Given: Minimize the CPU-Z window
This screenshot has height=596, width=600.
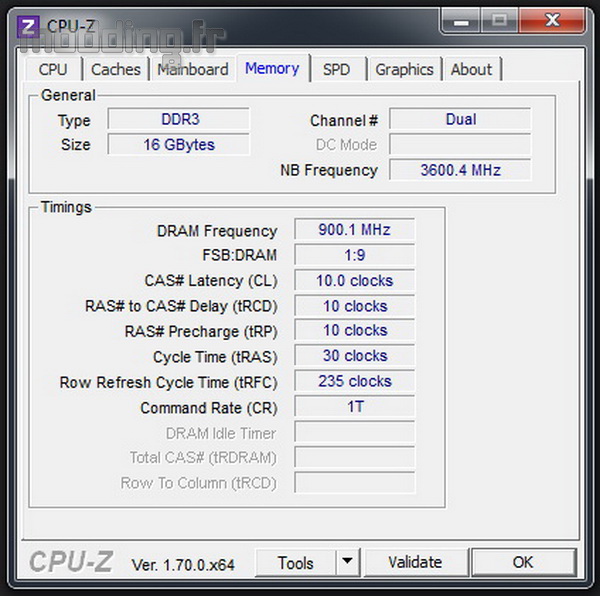Looking at the screenshot, I should [461, 22].
